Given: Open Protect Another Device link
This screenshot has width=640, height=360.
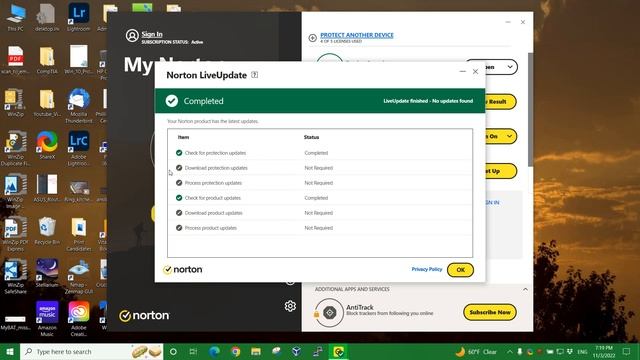Looking at the screenshot, I should tap(357, 35).
